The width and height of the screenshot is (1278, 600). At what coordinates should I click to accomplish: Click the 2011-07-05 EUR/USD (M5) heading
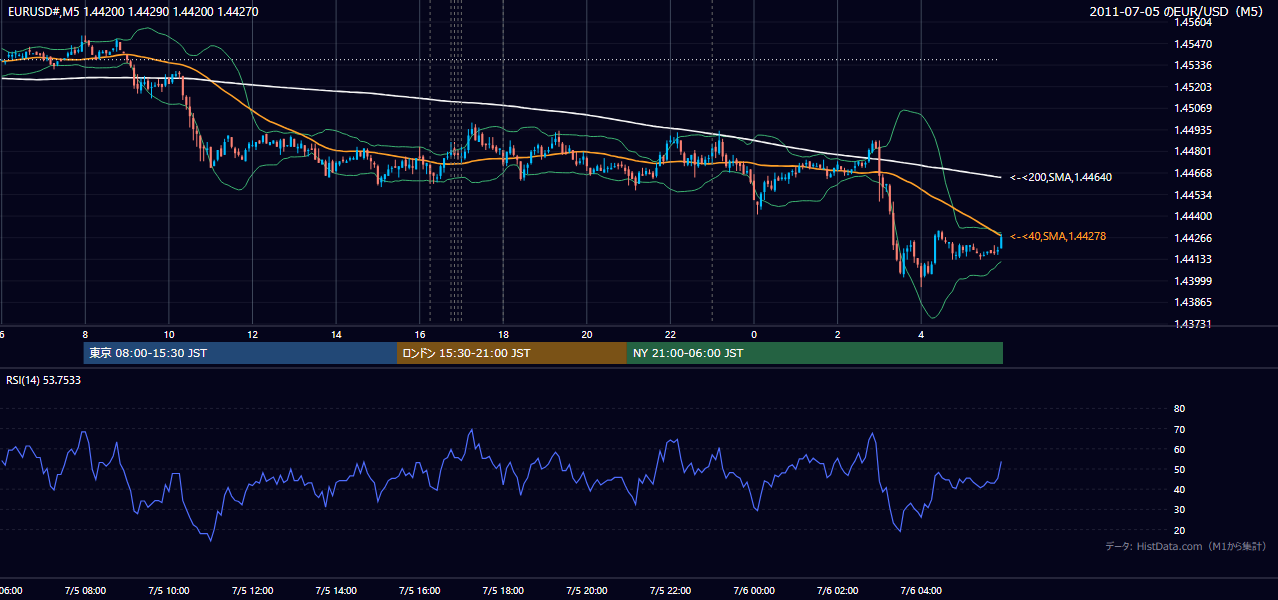coord(1177,12)
